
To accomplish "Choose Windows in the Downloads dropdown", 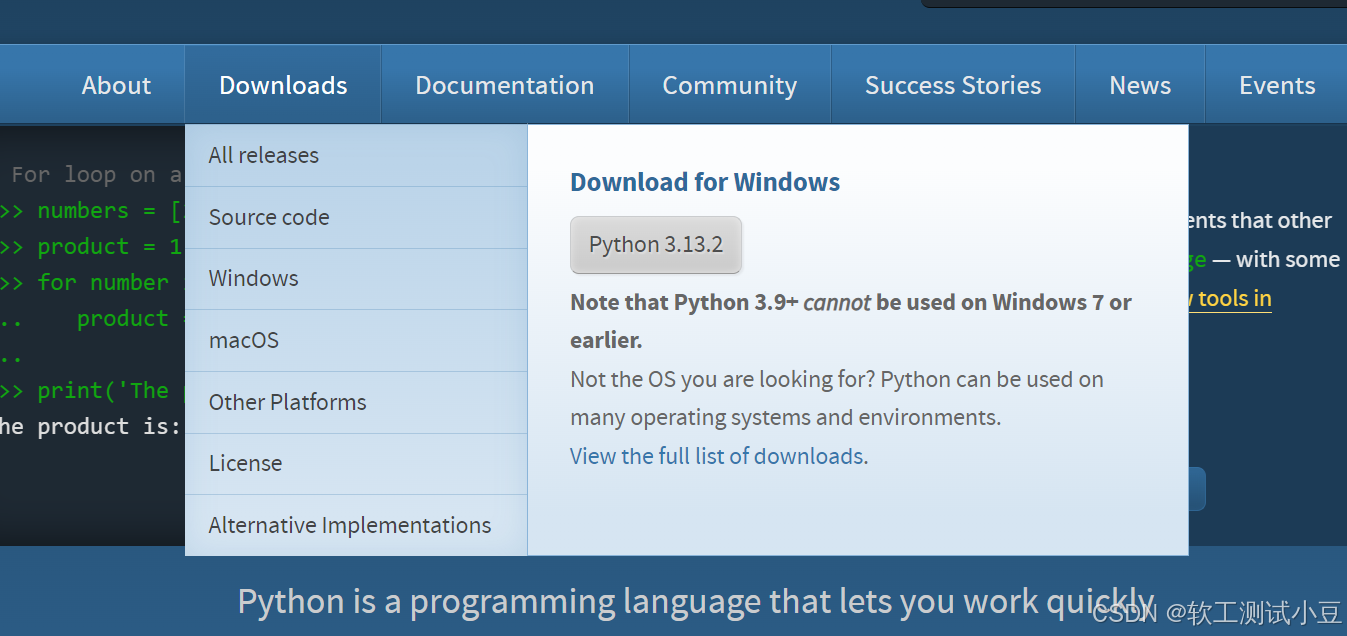I will [x=253, y=278].
